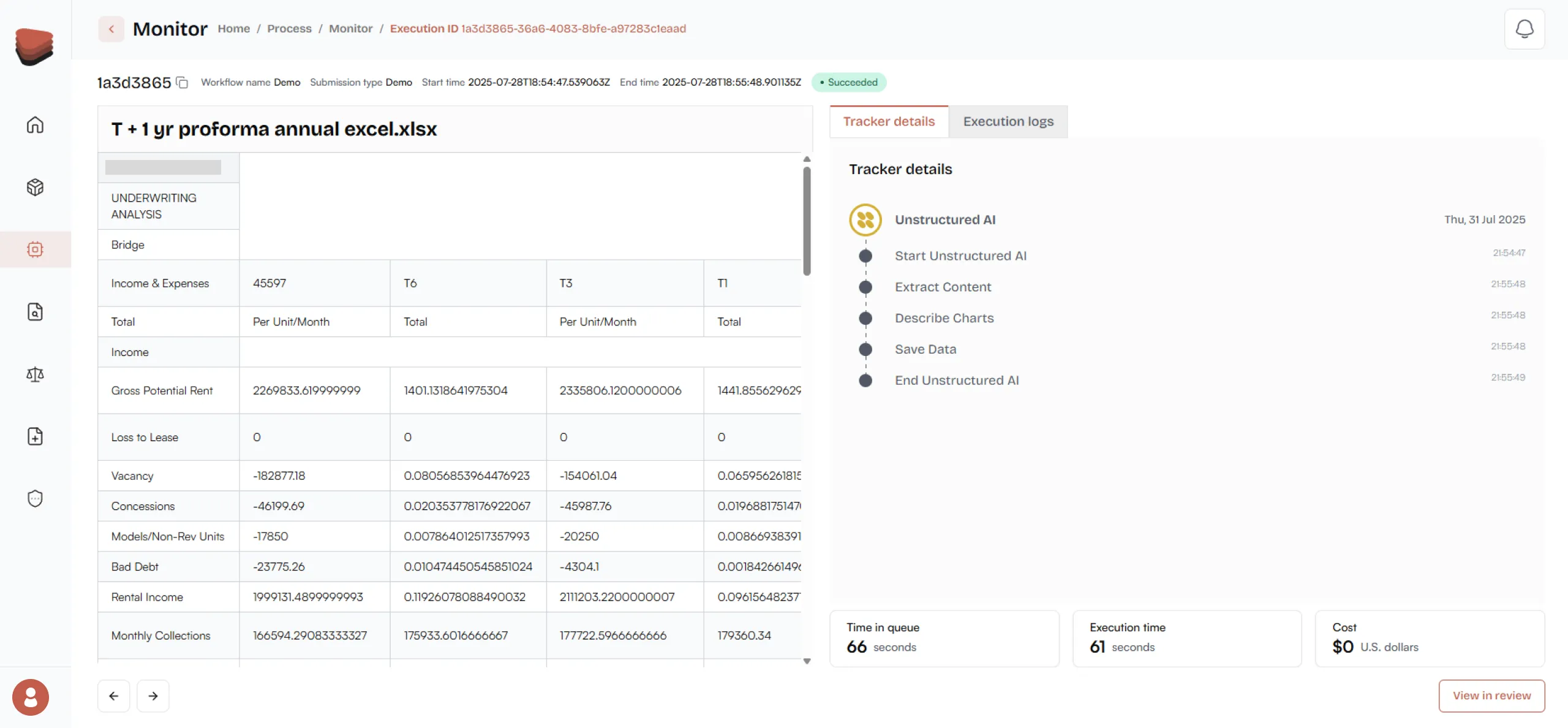Go back using the Monitor back chevron
This screenshot has width=1568, height=728.
click(x=111, y=29)
